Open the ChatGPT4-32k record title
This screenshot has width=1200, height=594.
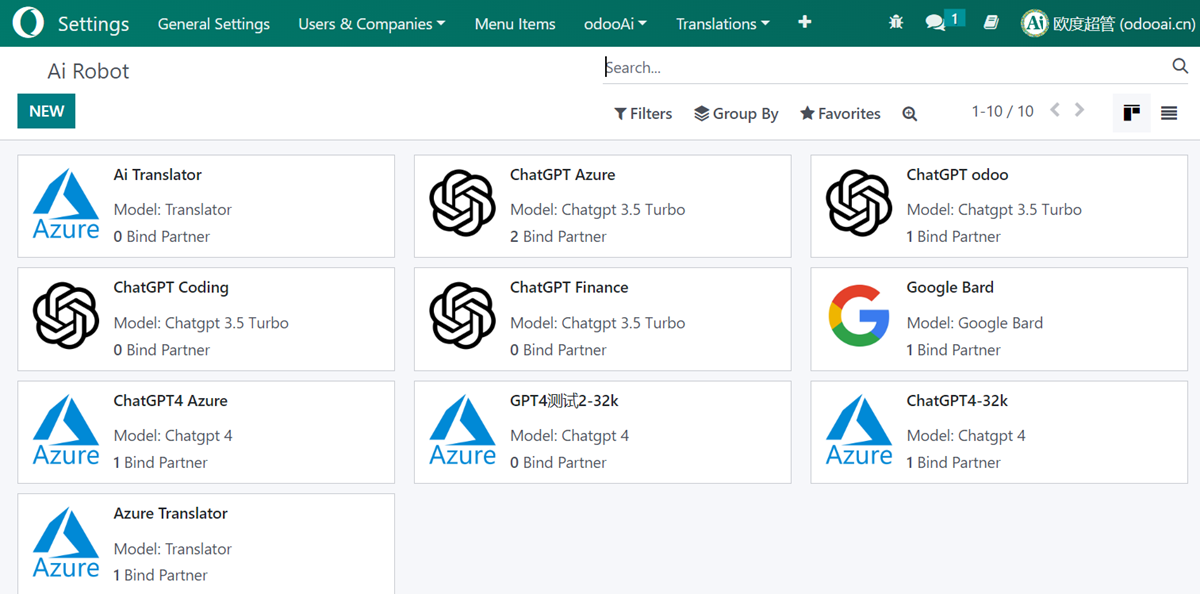[957, 400]
